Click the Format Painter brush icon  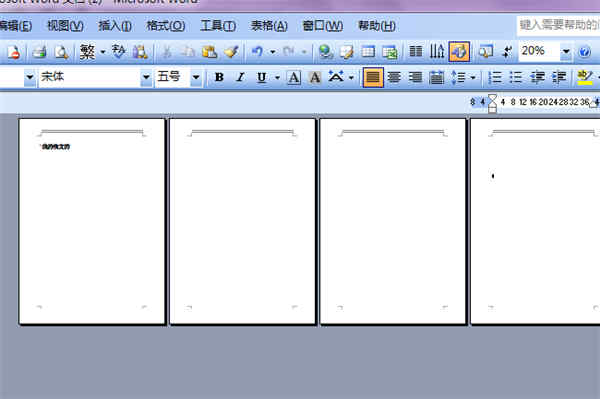[231, 52]
